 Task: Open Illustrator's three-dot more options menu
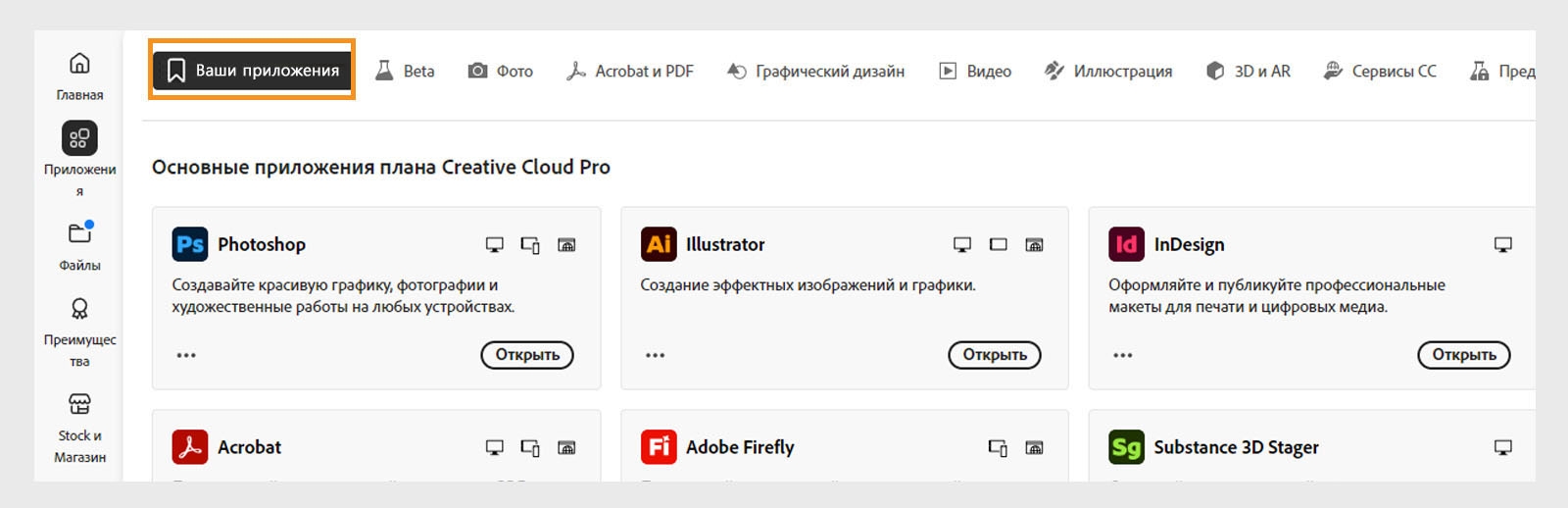(x=655, y=355)
